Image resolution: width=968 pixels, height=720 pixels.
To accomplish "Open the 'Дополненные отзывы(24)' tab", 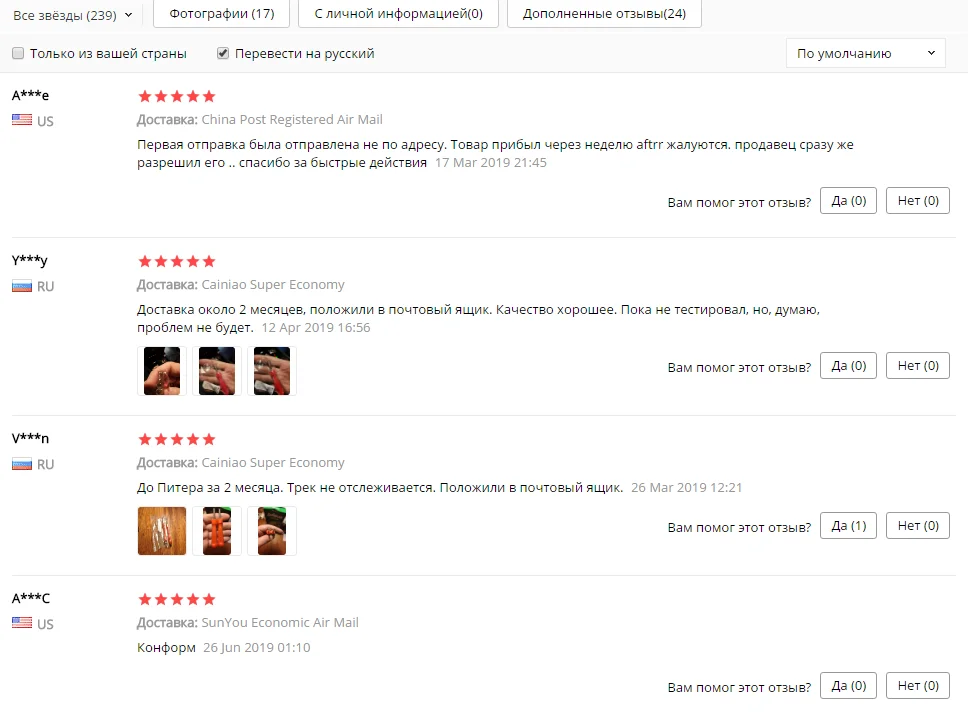I will tap(604, 13).
